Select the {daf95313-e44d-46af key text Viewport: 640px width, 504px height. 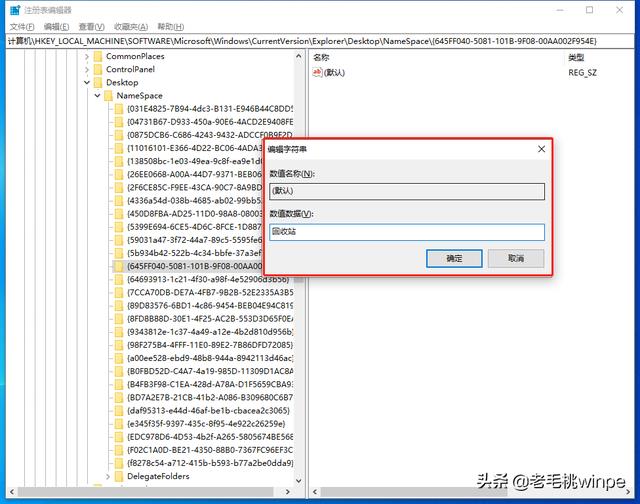coord(208,411)
